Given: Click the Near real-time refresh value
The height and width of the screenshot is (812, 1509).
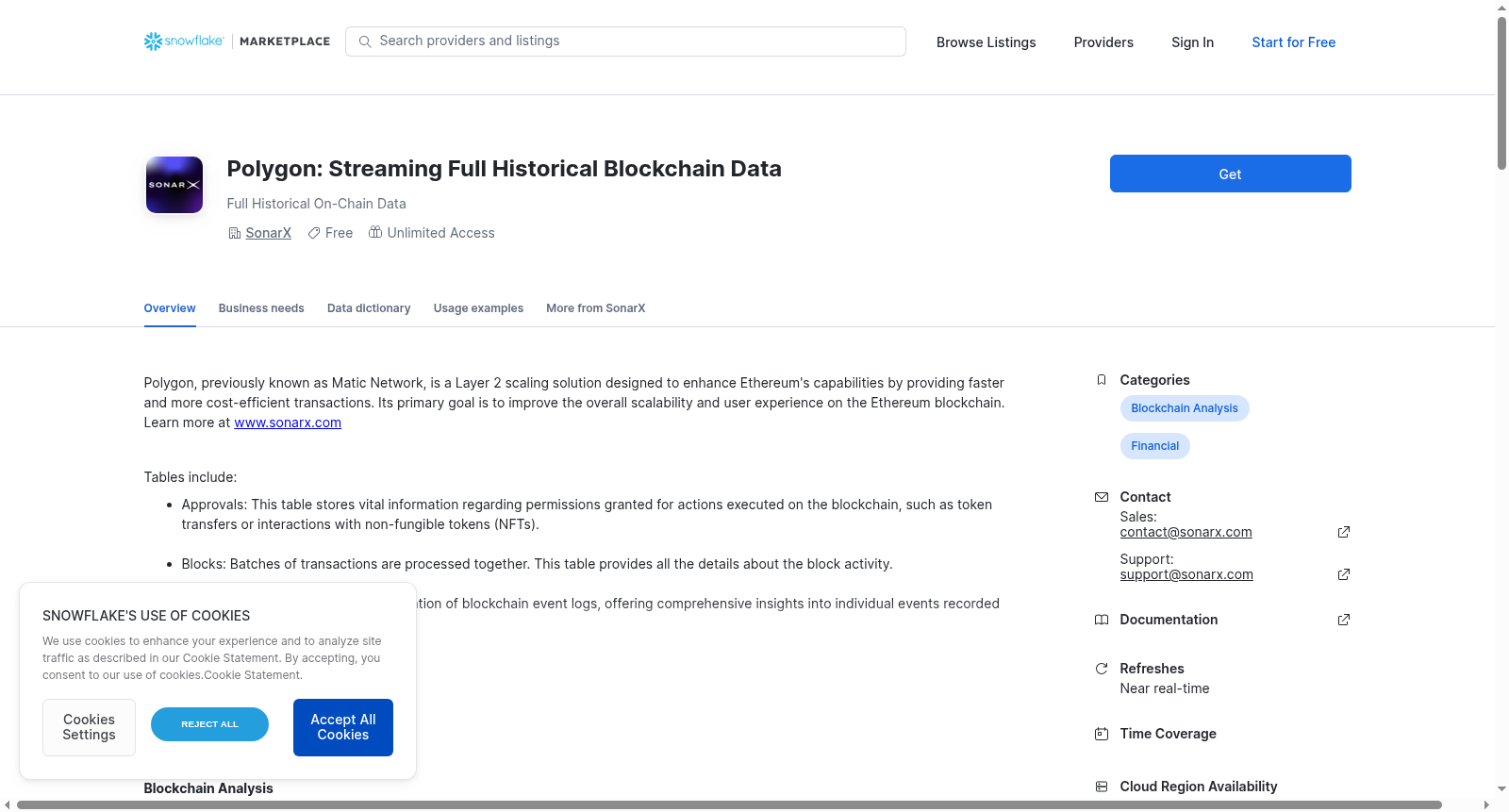Looking at the screenshot, I should (x=1165, y=688).
